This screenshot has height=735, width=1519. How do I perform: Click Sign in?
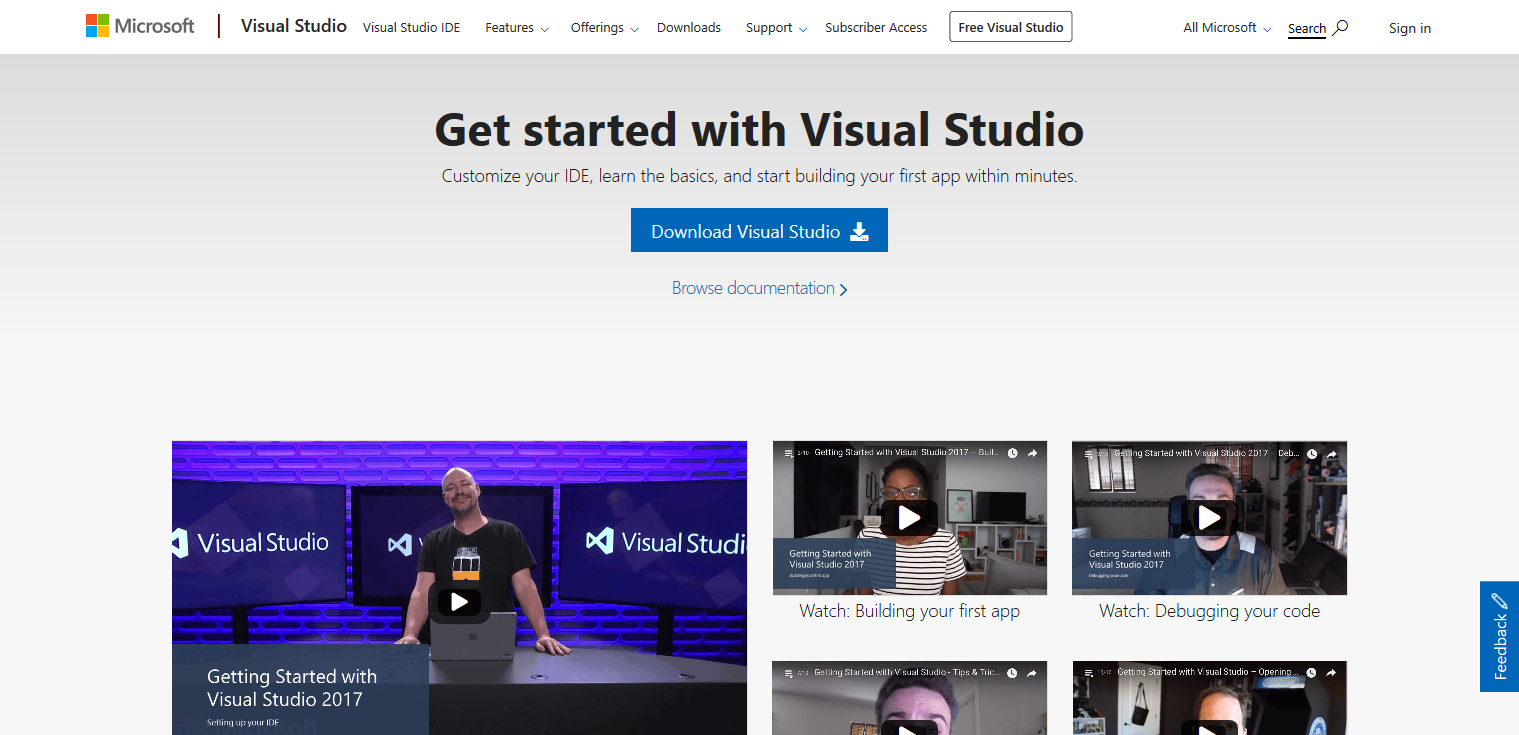pyautogui.click(x=1410, y=28)
